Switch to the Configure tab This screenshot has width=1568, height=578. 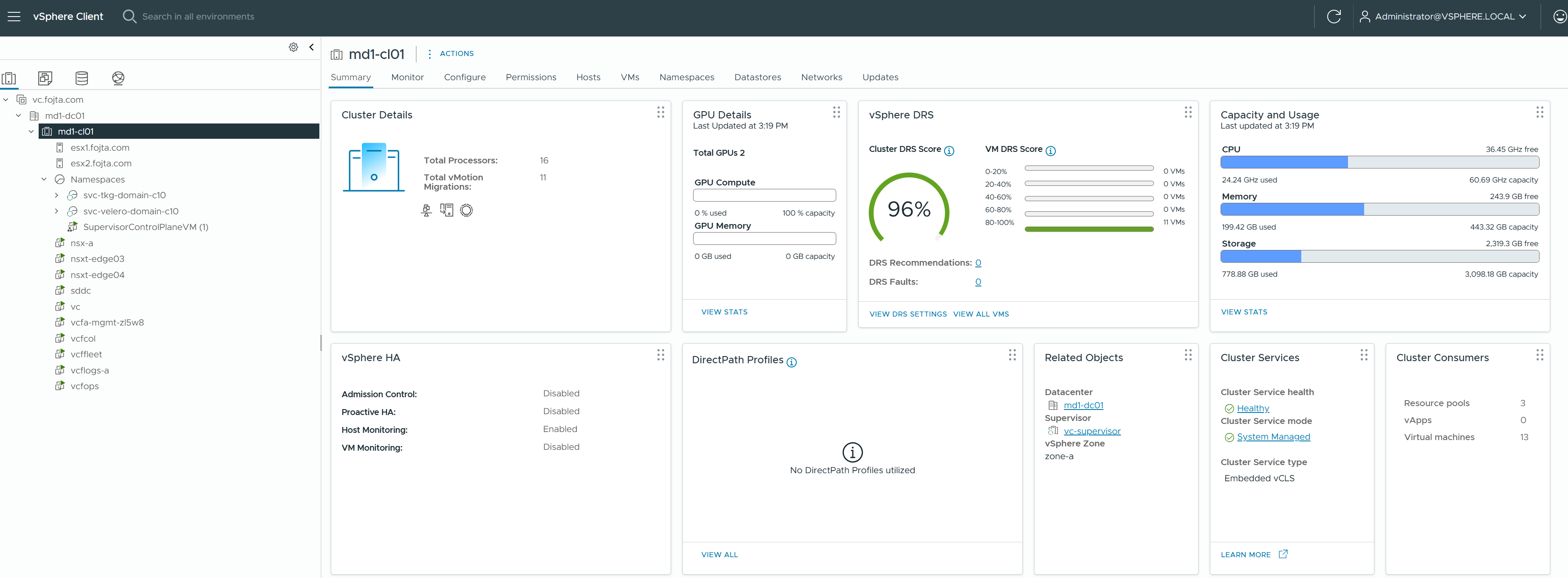tap(465, 77)
